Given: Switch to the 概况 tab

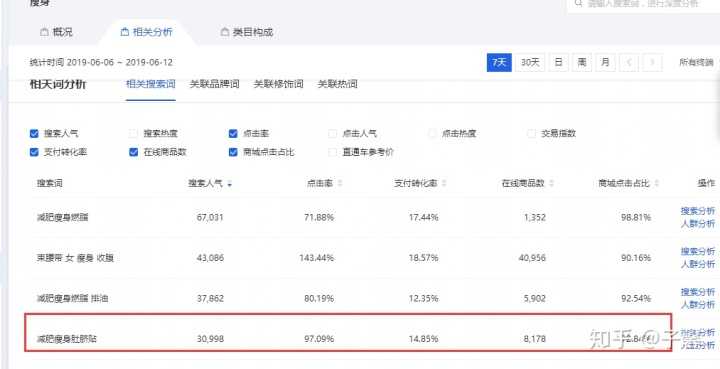Looking at the screenshot, I should coord(56,32).
